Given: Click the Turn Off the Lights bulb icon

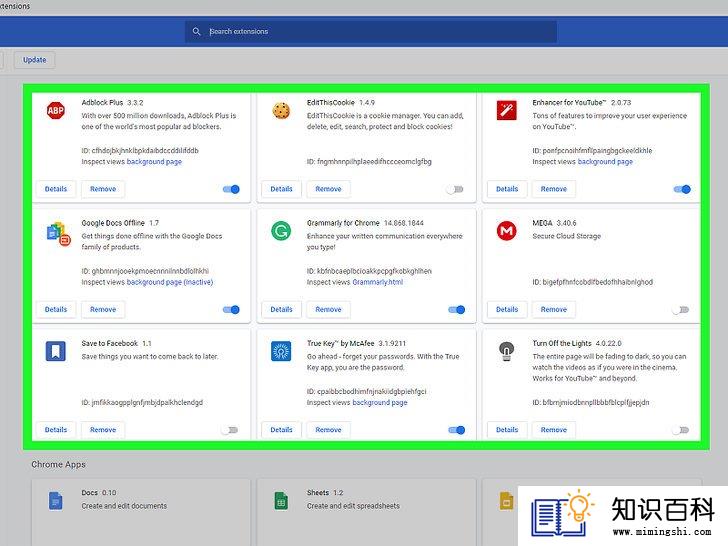Looking at the screenshot, I should (507, 351).
